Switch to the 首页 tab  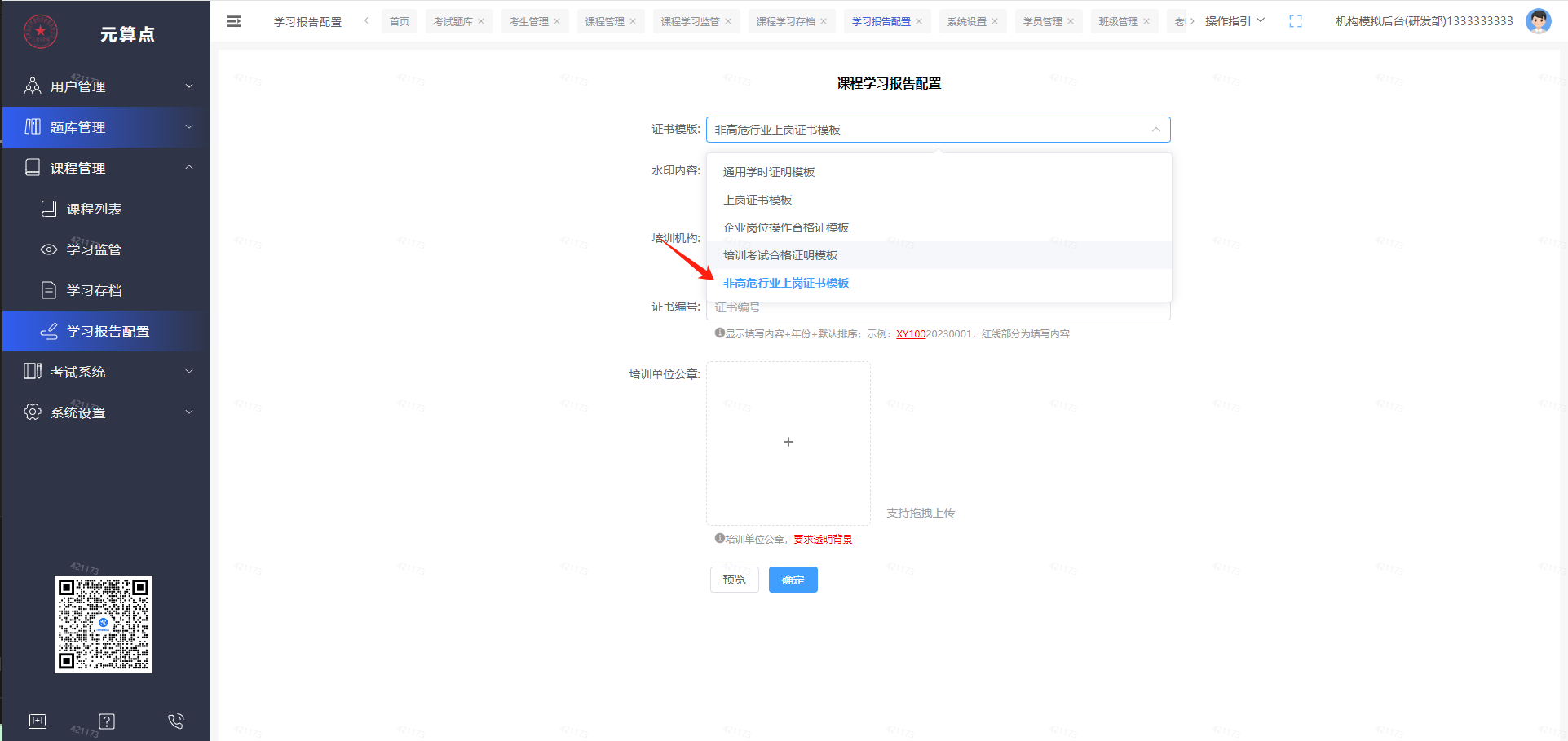pos(400,21)
